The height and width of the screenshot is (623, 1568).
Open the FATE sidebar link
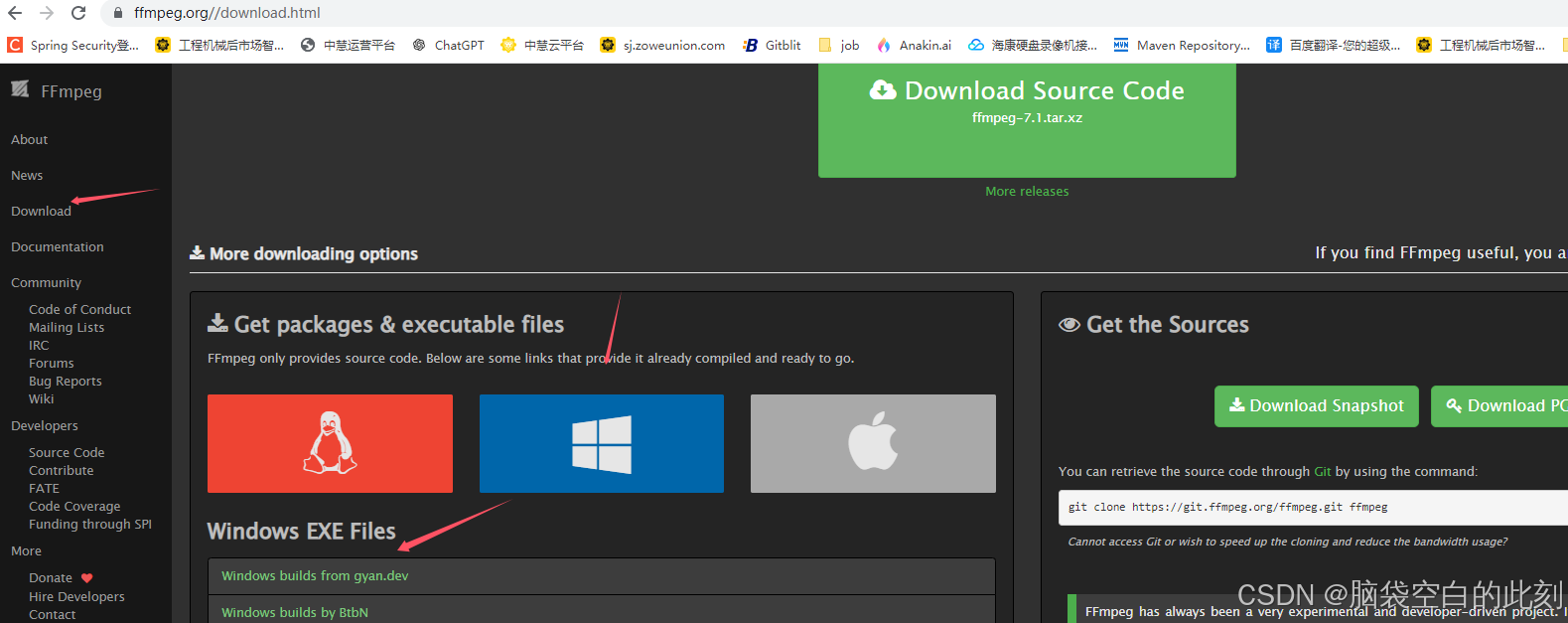pyautogui.click(x=44, y=489)
